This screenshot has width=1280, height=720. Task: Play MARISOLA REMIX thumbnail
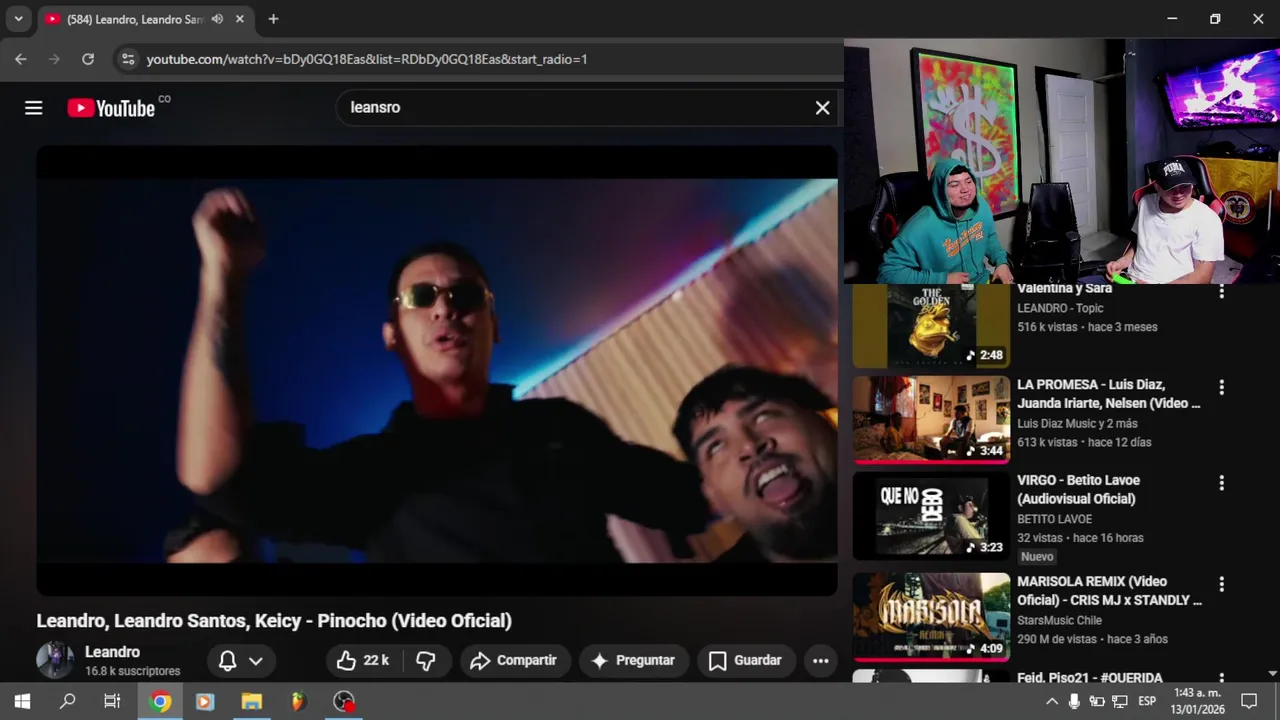tap(931, 617)
